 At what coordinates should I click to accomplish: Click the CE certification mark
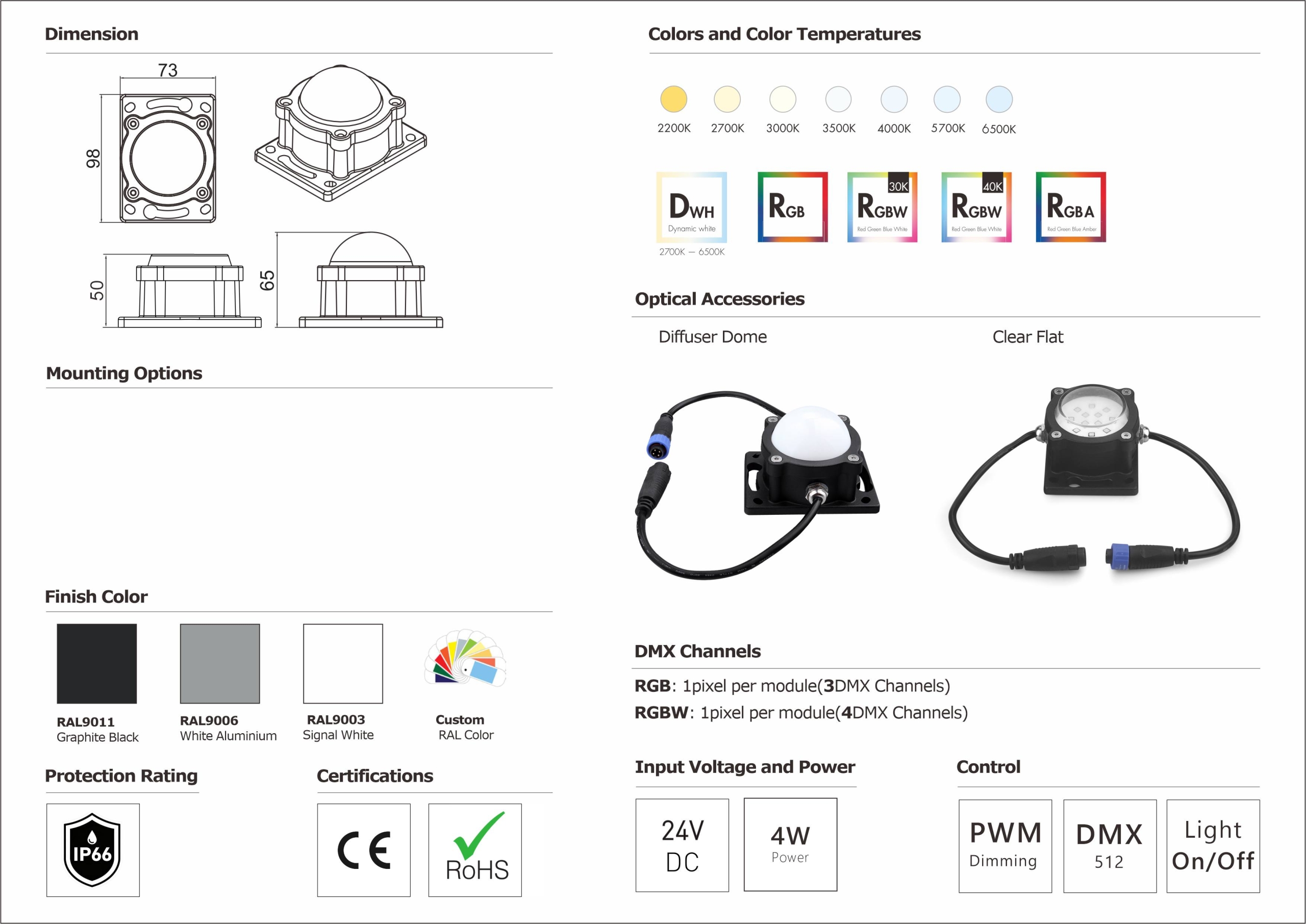coord(363,850)
